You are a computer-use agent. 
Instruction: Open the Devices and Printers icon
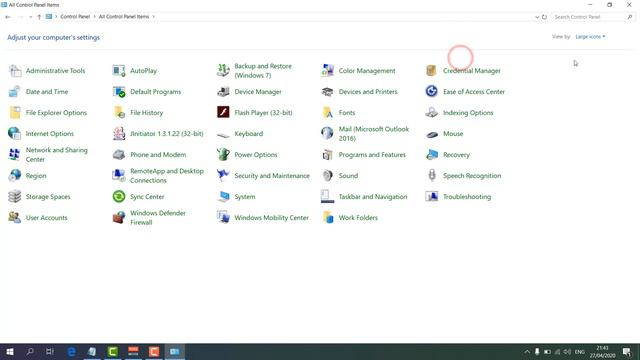(327, 91)
